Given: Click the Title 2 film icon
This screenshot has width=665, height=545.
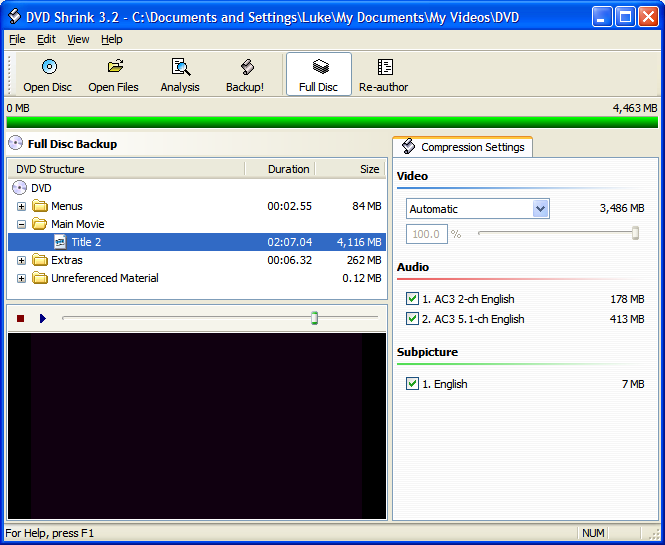Looking at the screenshot, I should [x=60, y=242].
